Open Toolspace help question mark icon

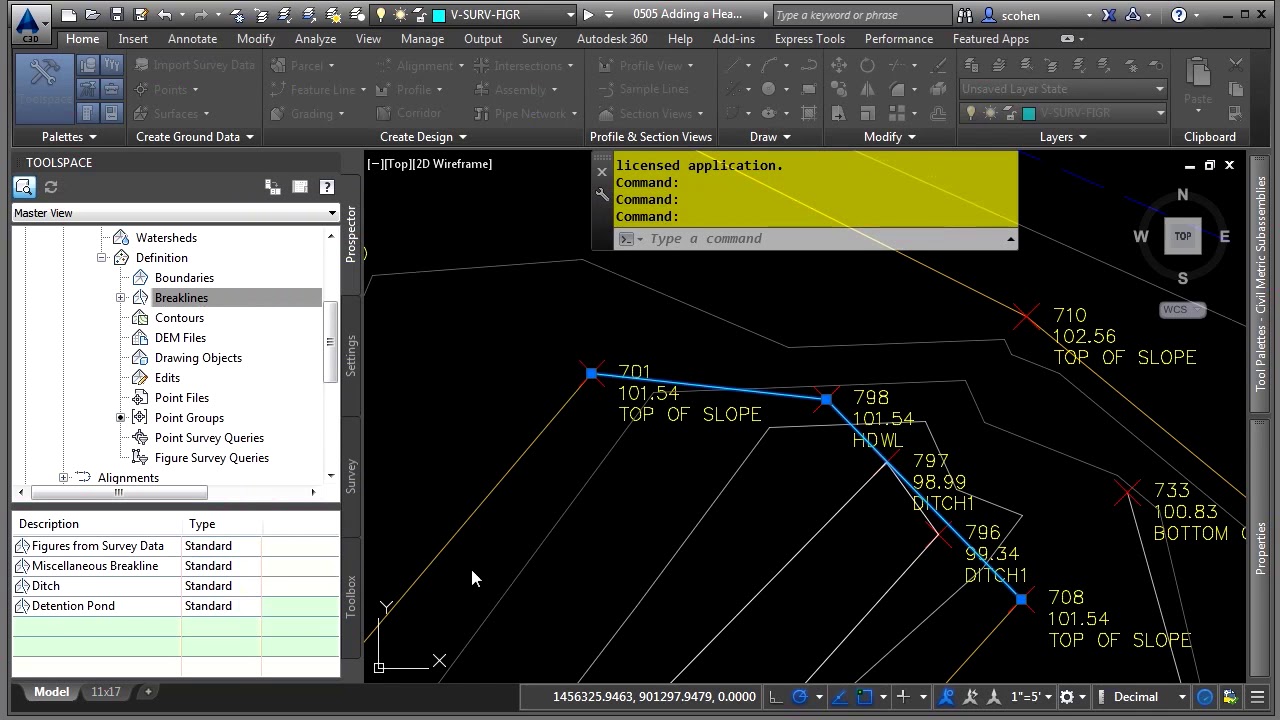(x=326, y=187)
